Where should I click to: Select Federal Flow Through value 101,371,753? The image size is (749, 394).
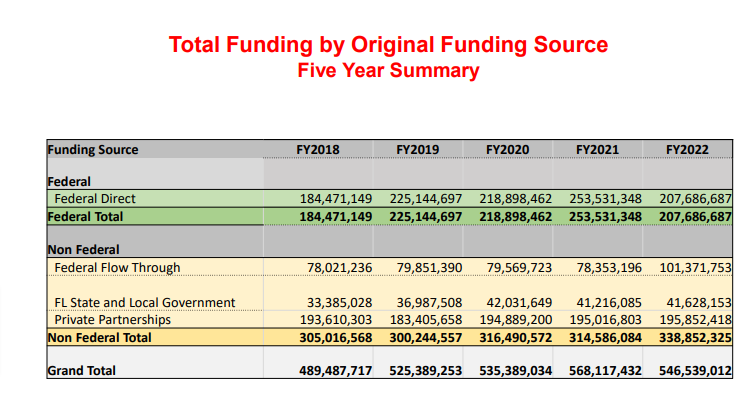click(x=696, y=267)
